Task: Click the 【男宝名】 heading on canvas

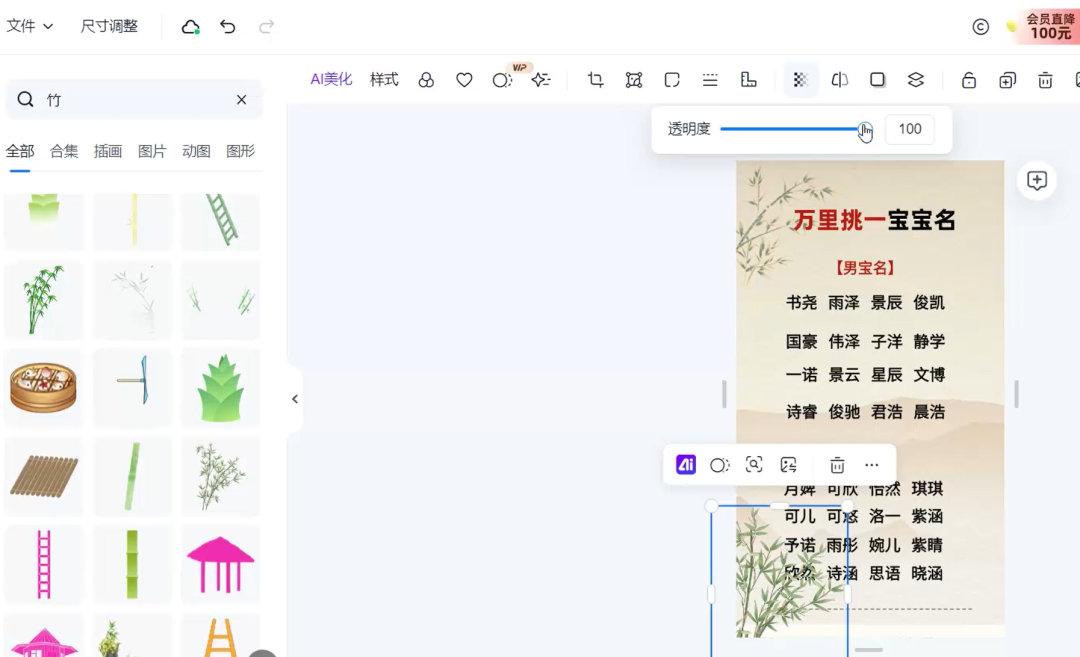Action: pyautogui.click(x=865, y=268)
